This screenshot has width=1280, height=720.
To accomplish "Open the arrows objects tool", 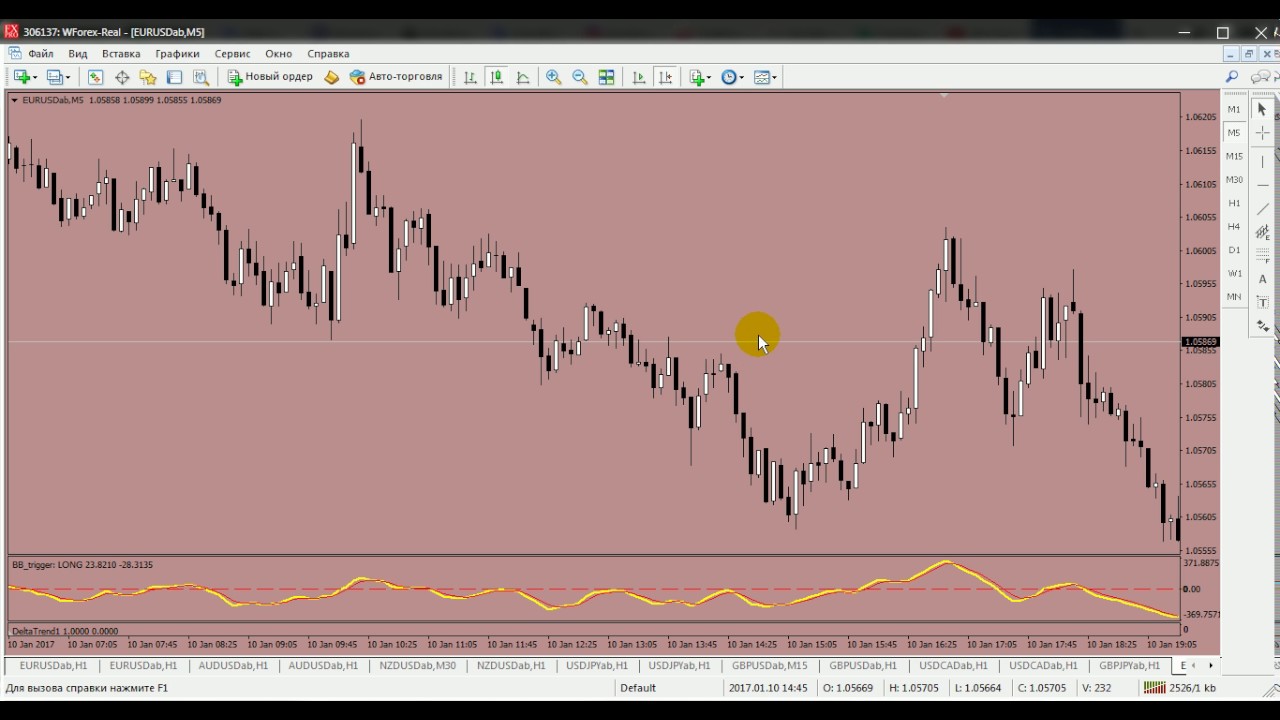I will point(1261,326).
